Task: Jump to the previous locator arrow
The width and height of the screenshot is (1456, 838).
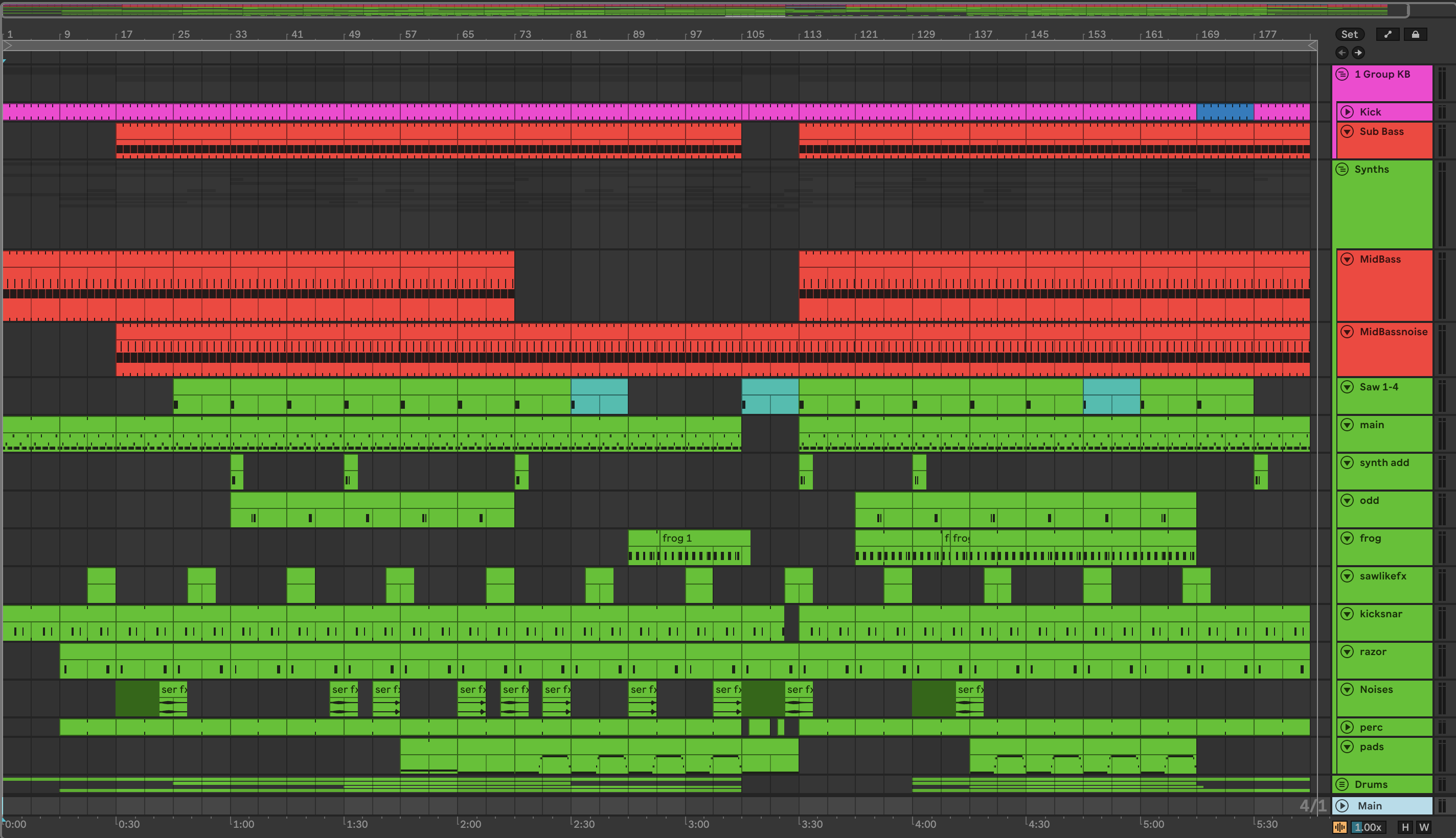Action: 1342,53
